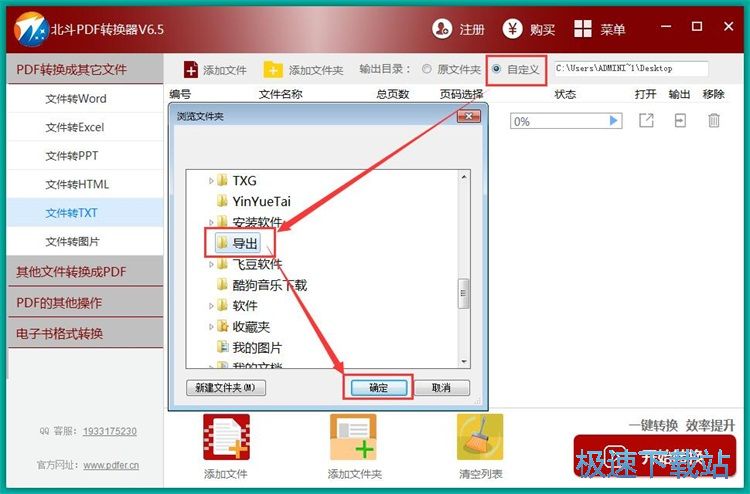750x494 pixels.
Task: Click the 编号 column header
Action: point(180,94)
